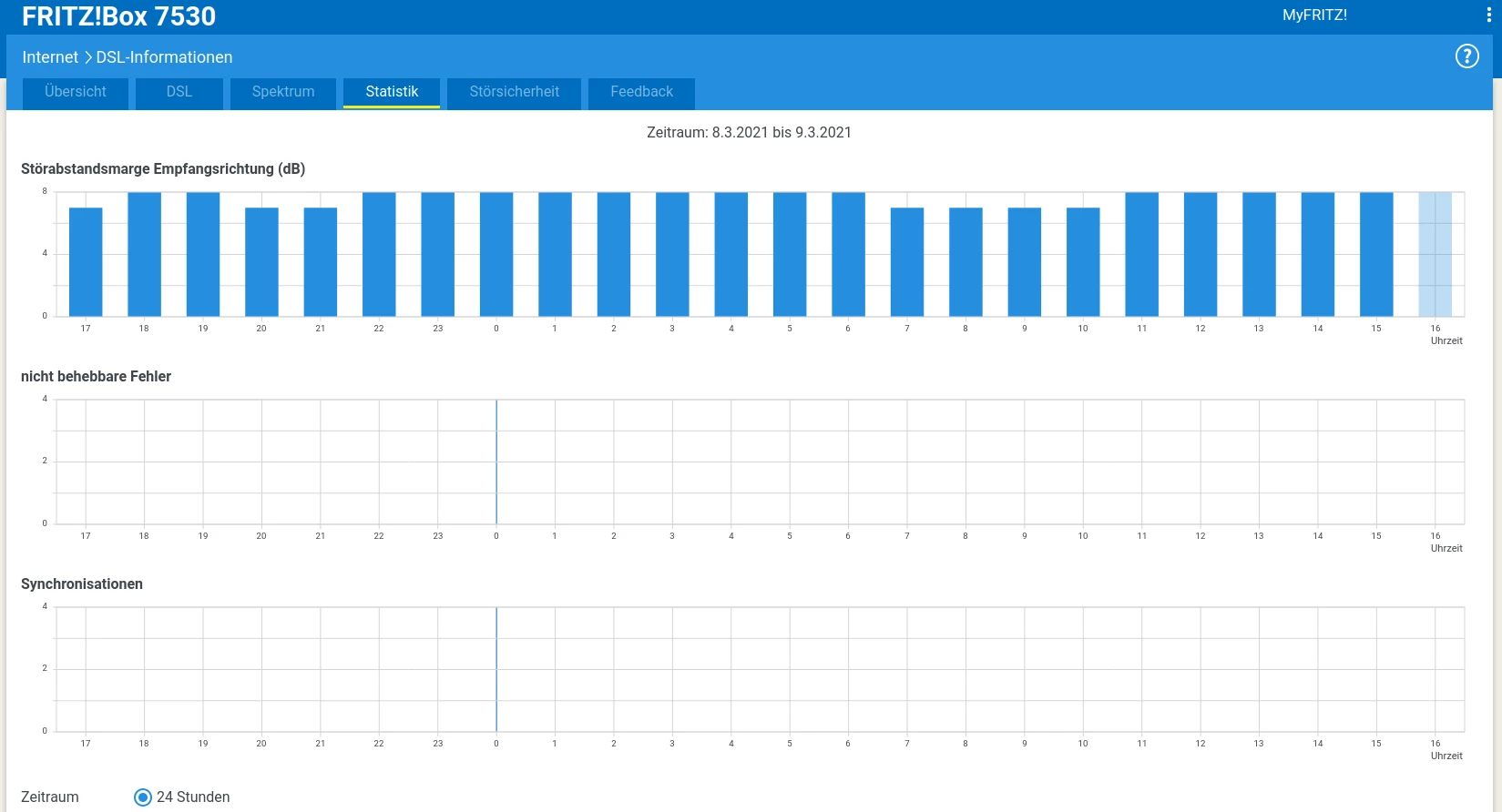Open the three-dot menu next to MyFRITZ!
1502x812 pixels.
(1489, 15)
